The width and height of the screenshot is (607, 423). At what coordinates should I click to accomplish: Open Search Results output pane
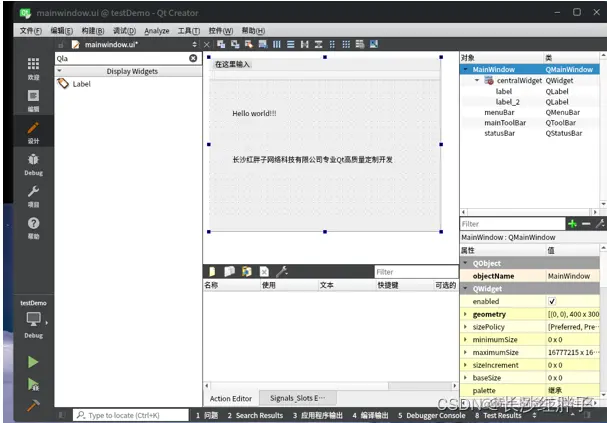255,415
